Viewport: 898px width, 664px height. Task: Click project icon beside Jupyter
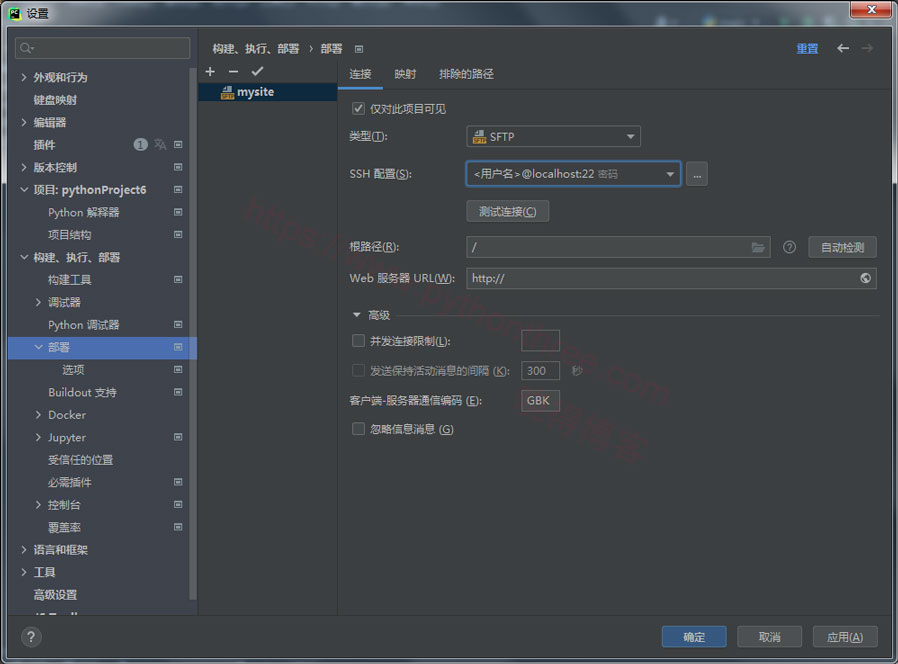(178, 437)
